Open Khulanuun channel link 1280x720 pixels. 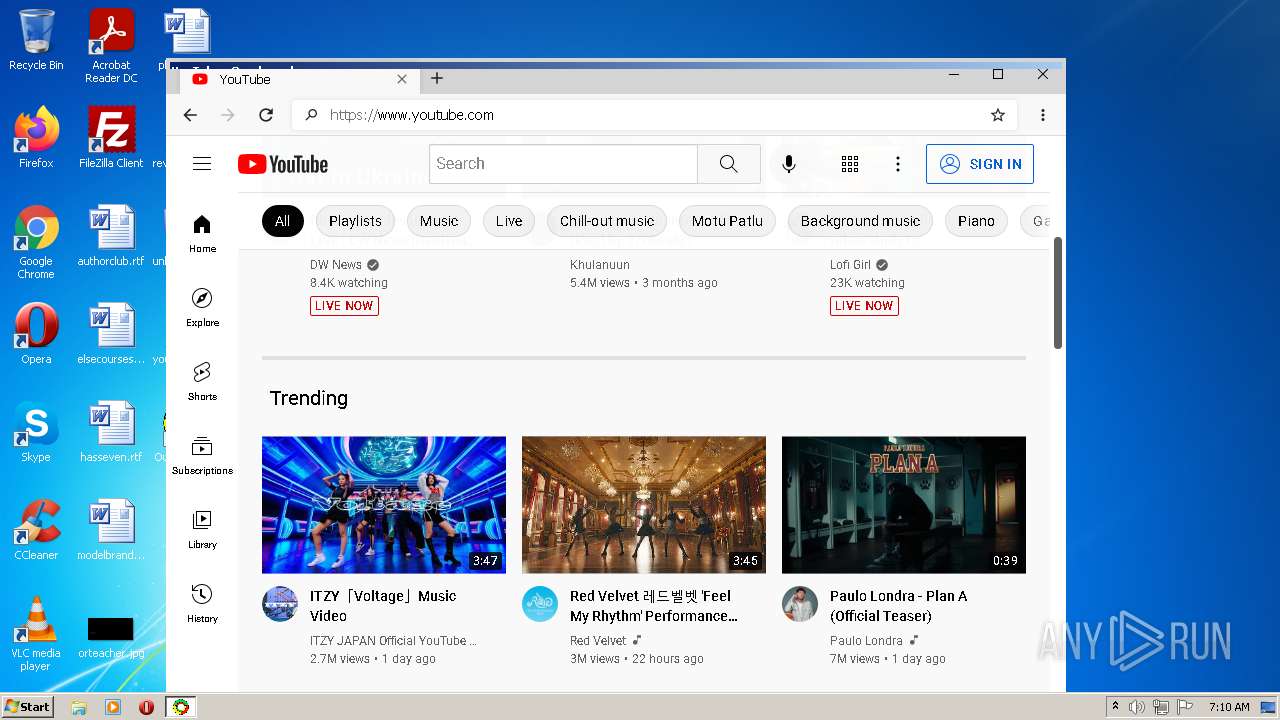point(600,265)
